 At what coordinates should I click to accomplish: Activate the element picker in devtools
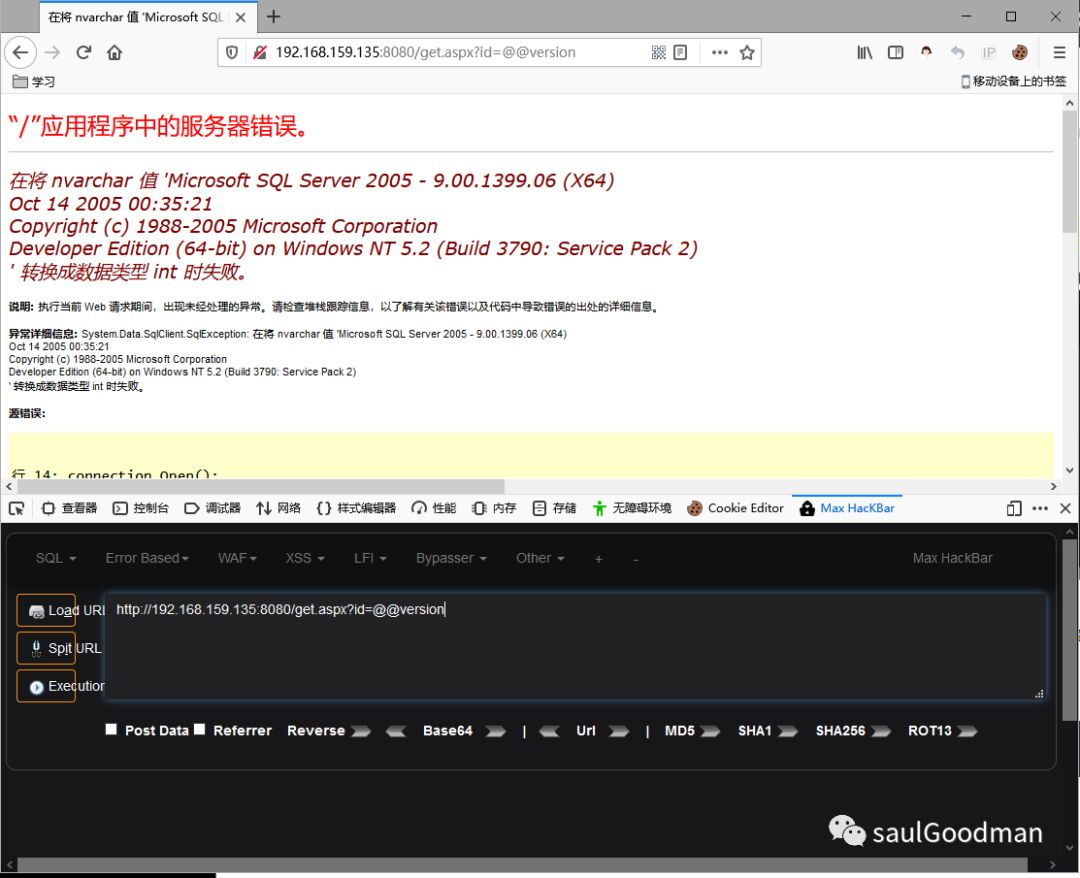coord(17,508)
